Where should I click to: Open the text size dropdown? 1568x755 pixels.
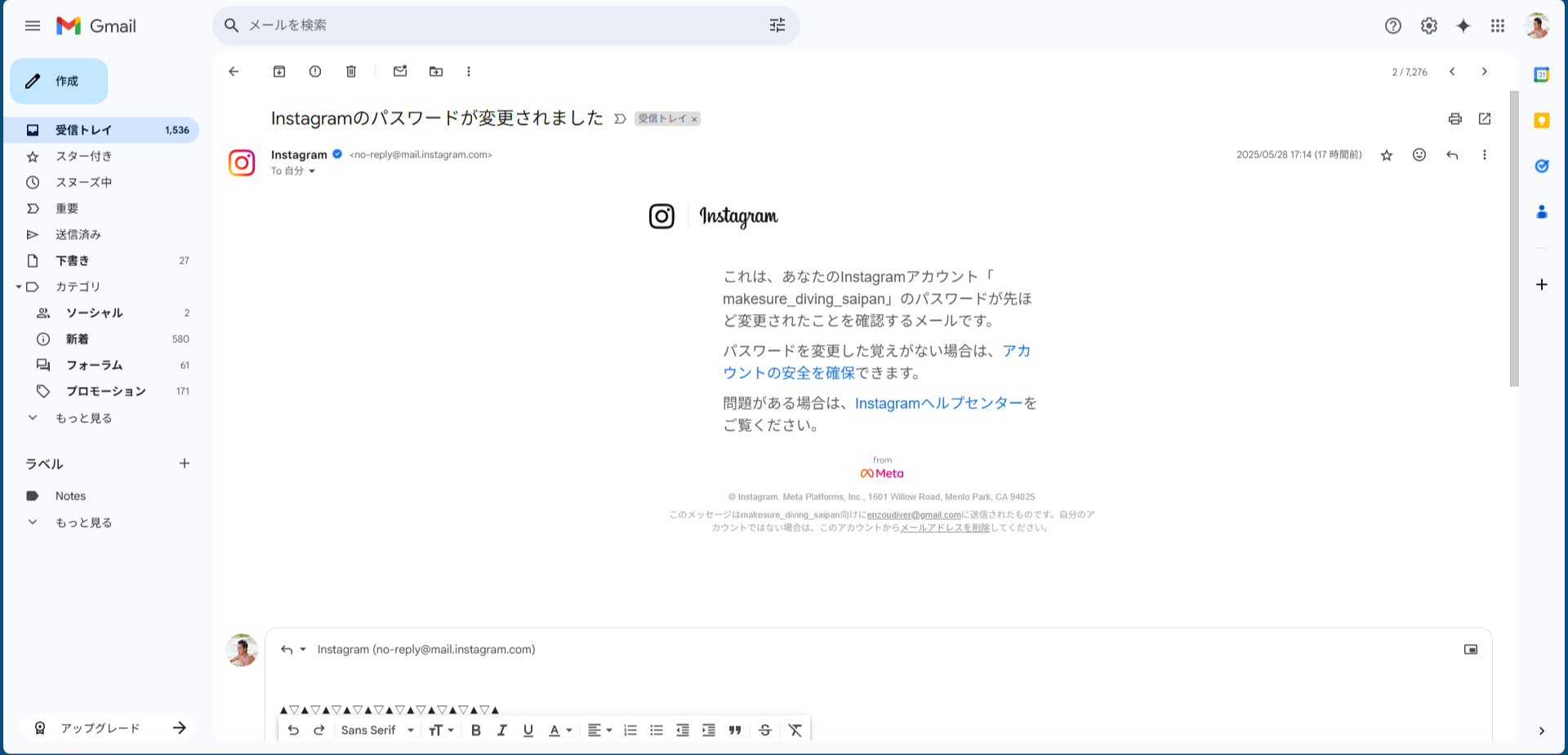click(x=441, y=731)
